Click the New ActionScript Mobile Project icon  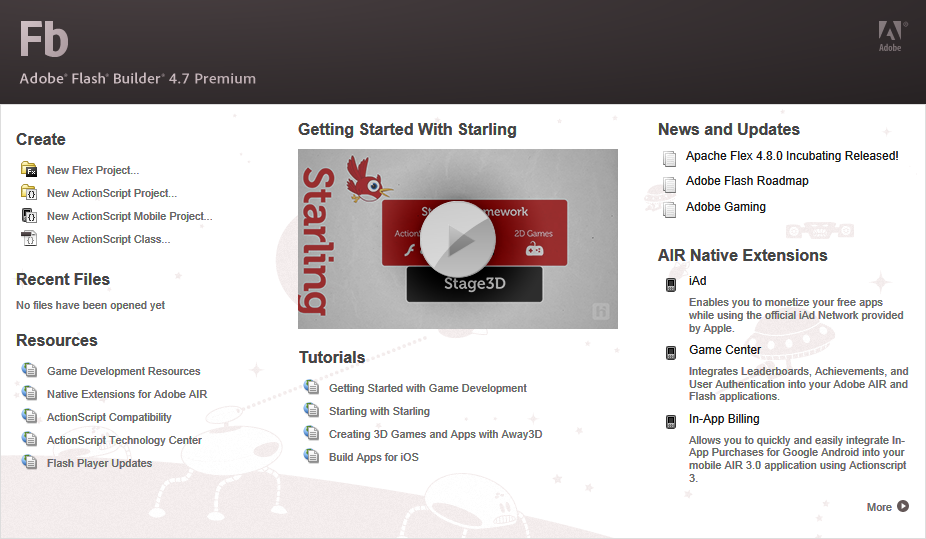tap(29, 215)
